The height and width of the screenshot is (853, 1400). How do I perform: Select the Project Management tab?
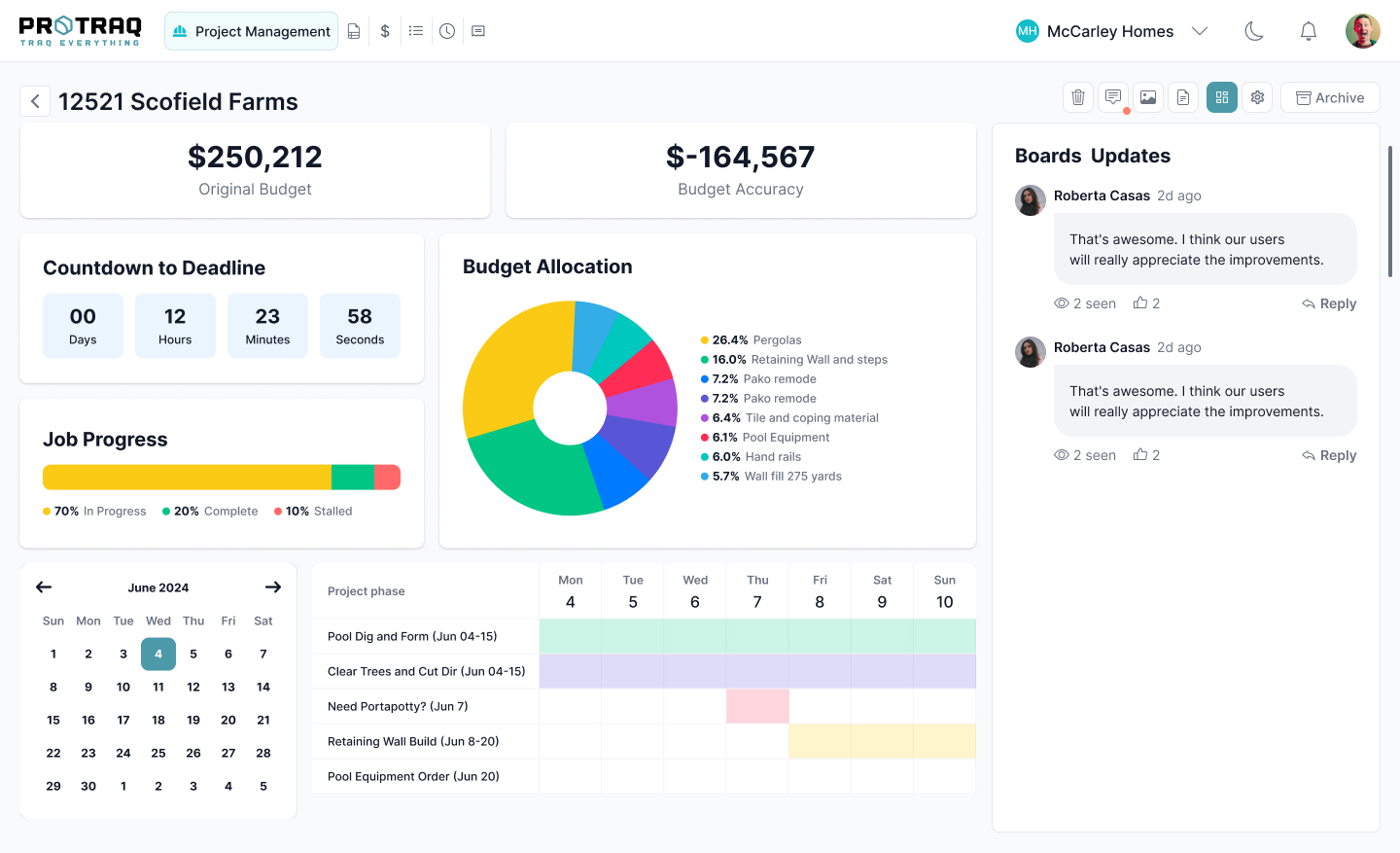pos(252,31)
